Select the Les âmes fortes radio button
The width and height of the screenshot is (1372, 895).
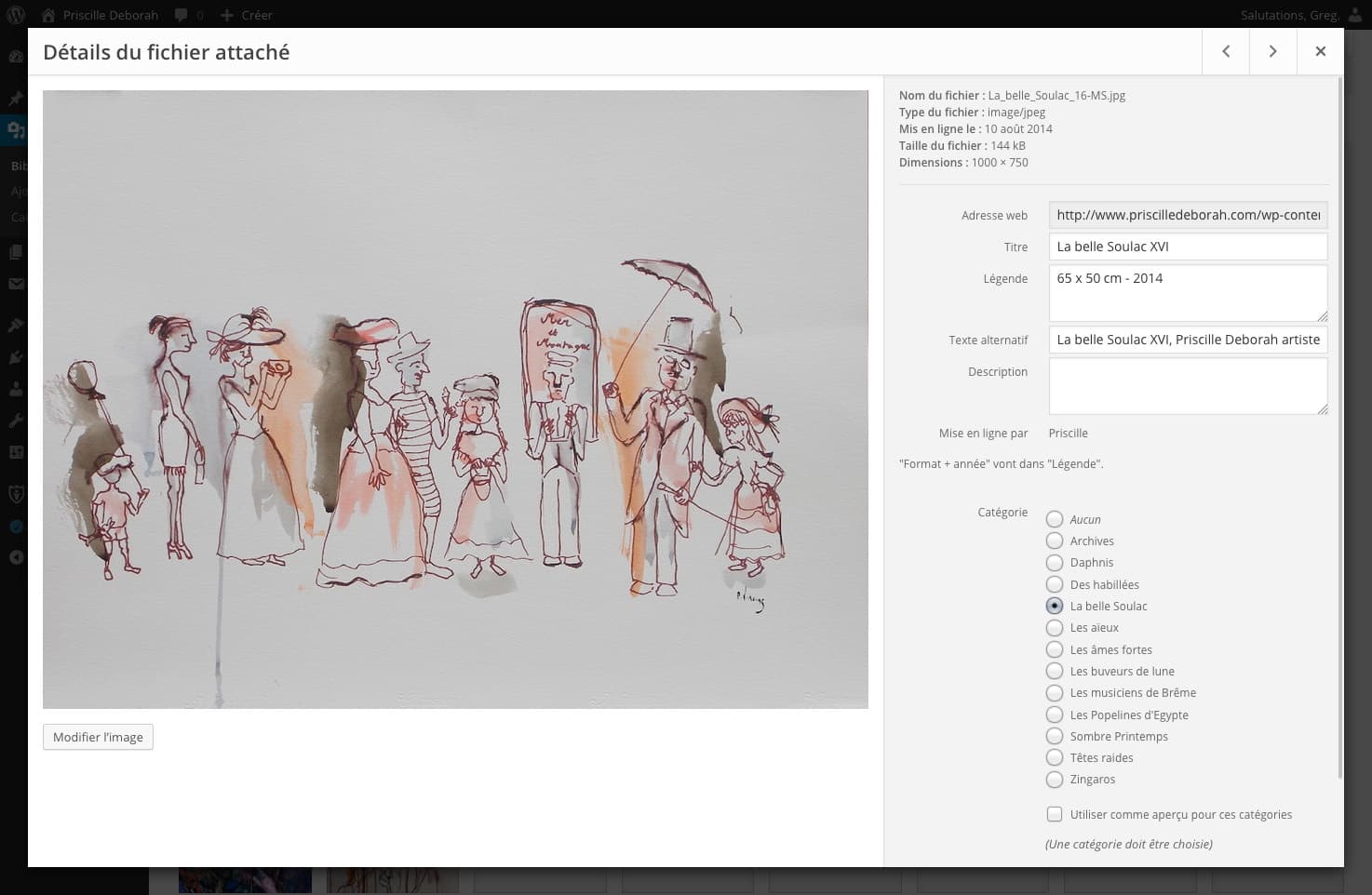pyautogui.click(x=1055, y=649)
